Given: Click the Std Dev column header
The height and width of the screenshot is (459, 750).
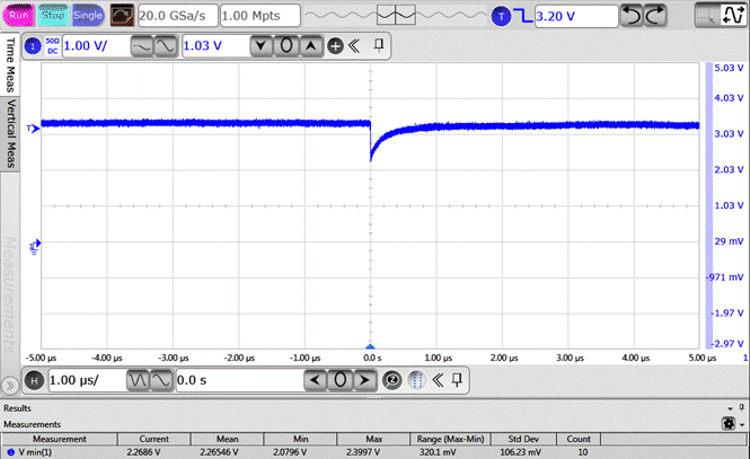Looking at the screenshot, I should (523, 439).
